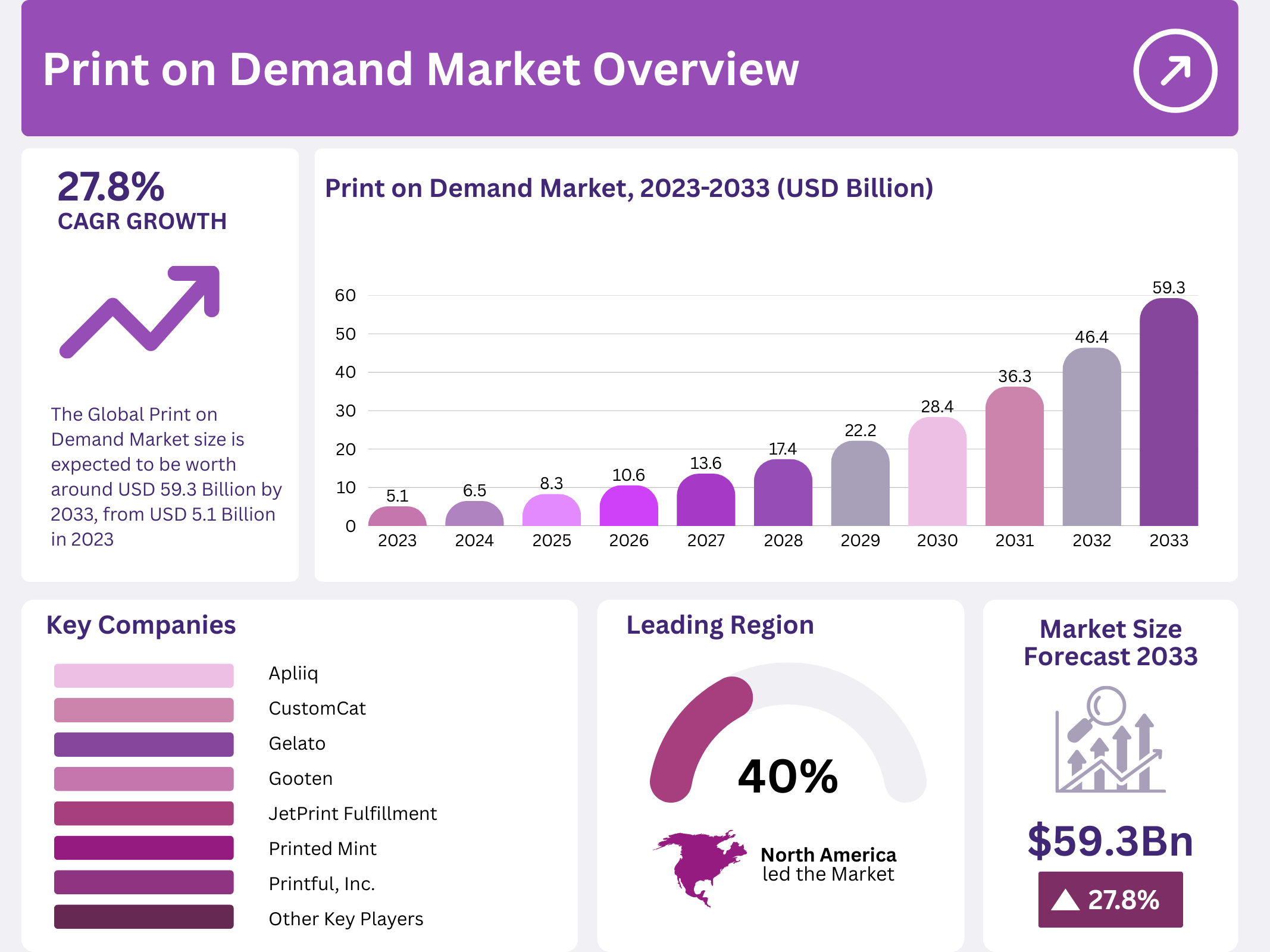Click the $59.3Bn forecast value
Image resolution: width=1270 pixels, height=952 pixels.
tap(1110, 841)
